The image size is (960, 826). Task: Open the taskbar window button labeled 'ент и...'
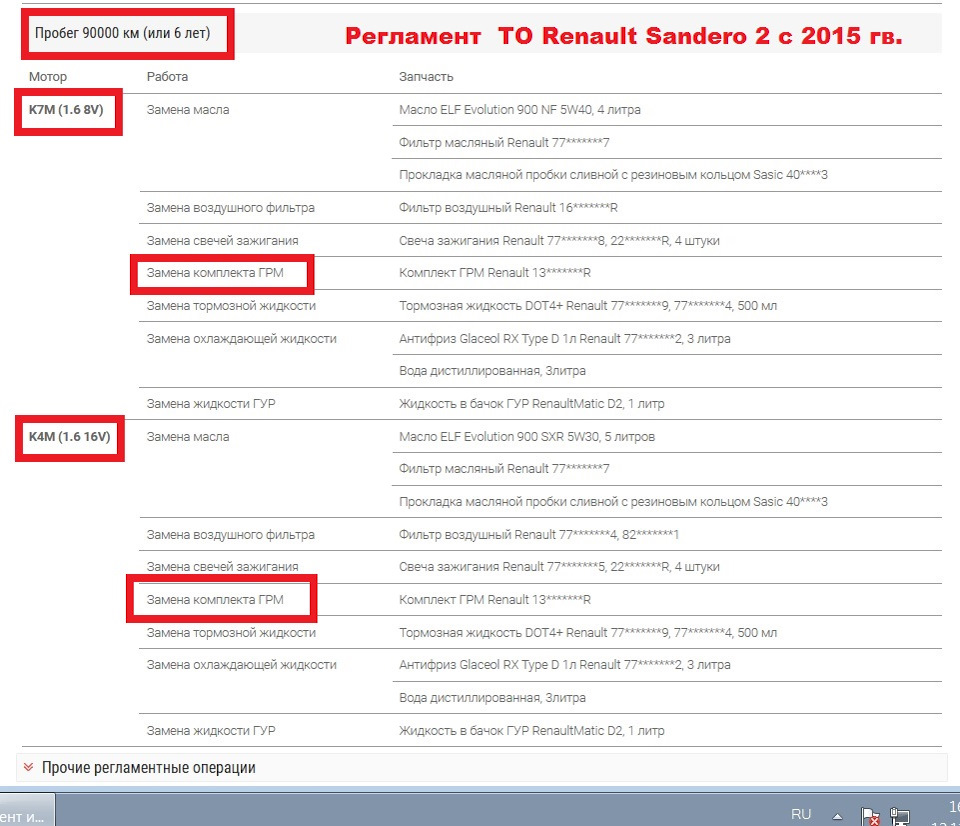tap(27, 810)
